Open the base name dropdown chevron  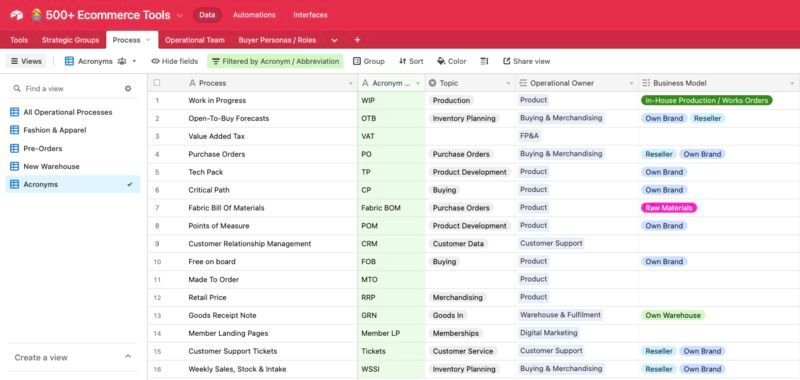180,16
